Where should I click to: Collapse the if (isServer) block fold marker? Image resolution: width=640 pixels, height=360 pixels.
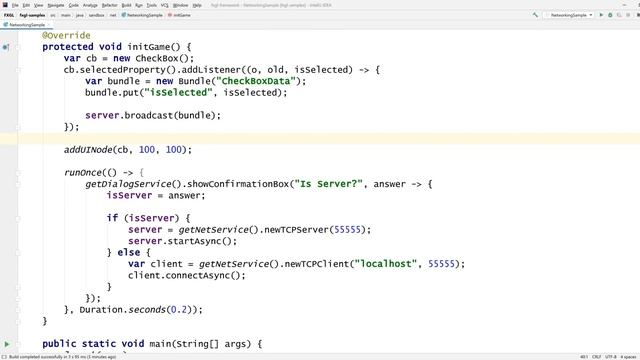(18, 218)
